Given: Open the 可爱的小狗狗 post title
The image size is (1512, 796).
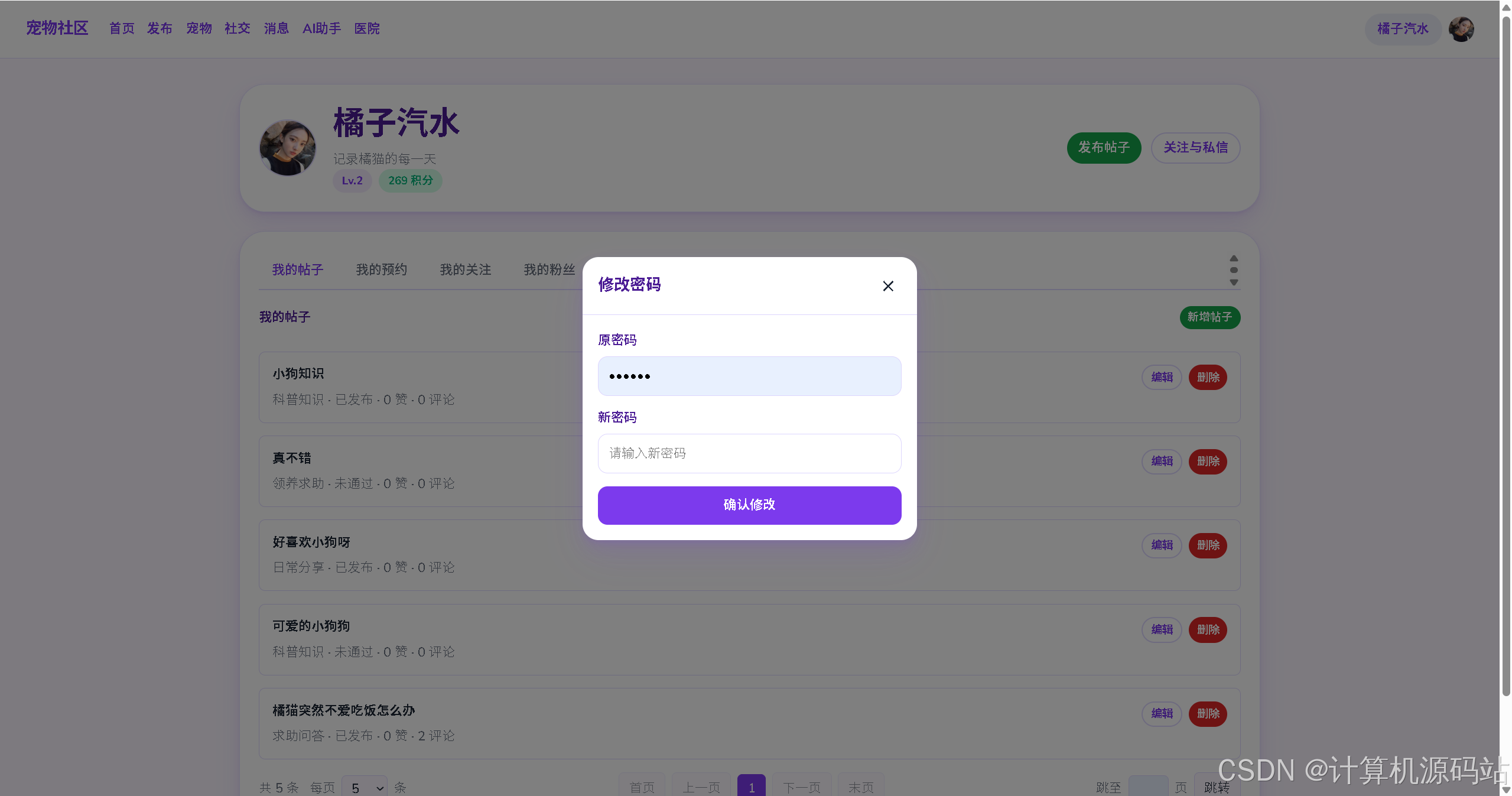Looking at the screenshot, I should pos(311,626).
